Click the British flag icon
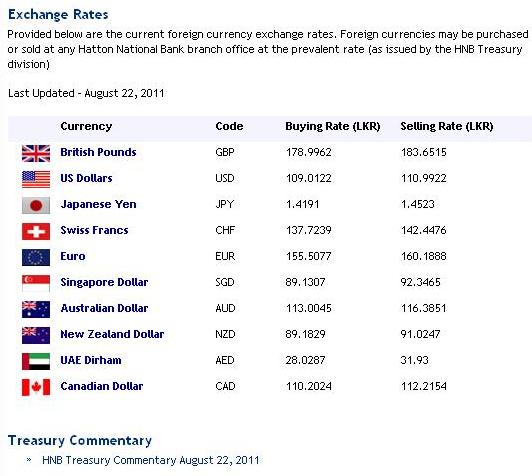 pyautogui.click(x=36, y=153)
